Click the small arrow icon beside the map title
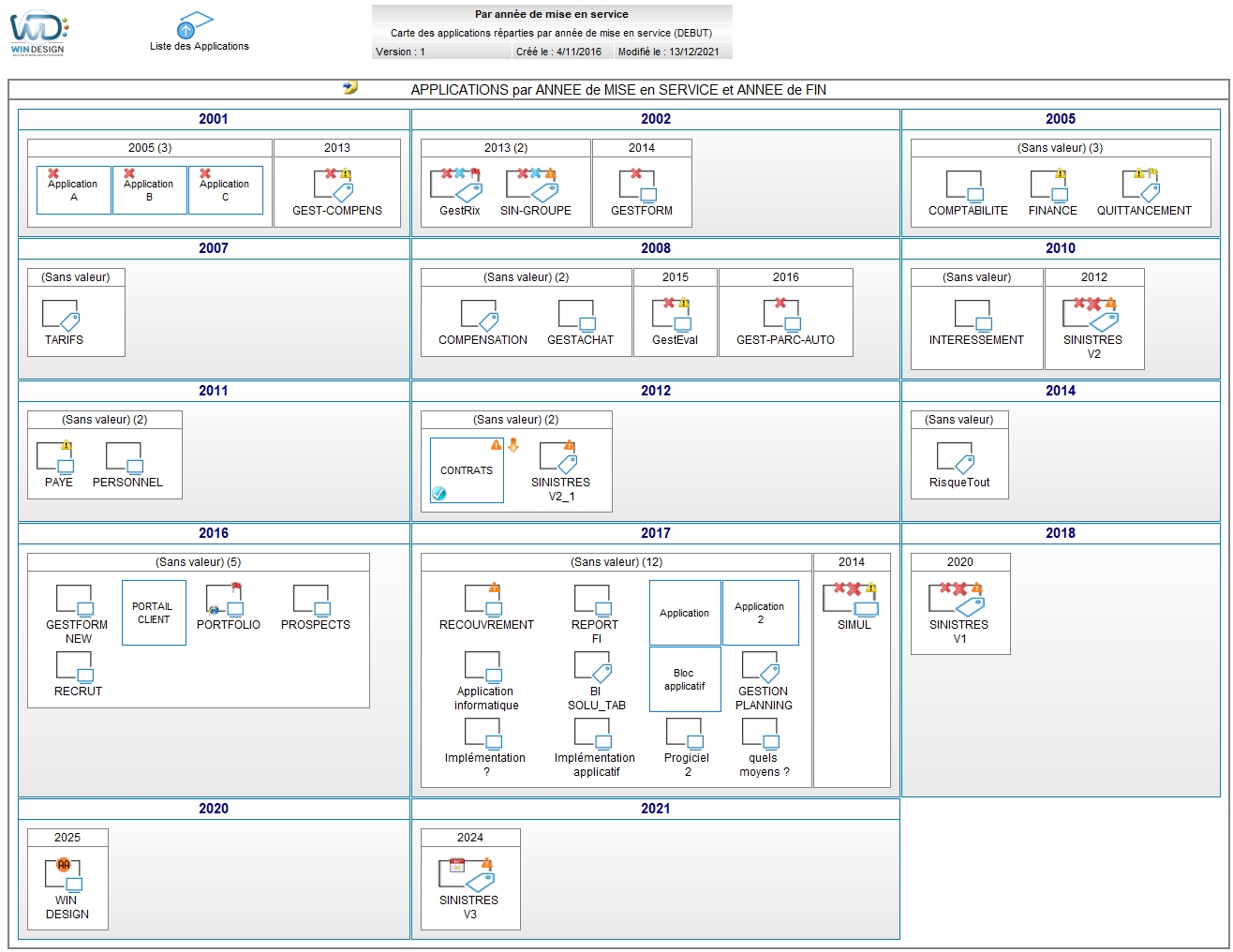 pyautogui.click(x=350, y=87)
